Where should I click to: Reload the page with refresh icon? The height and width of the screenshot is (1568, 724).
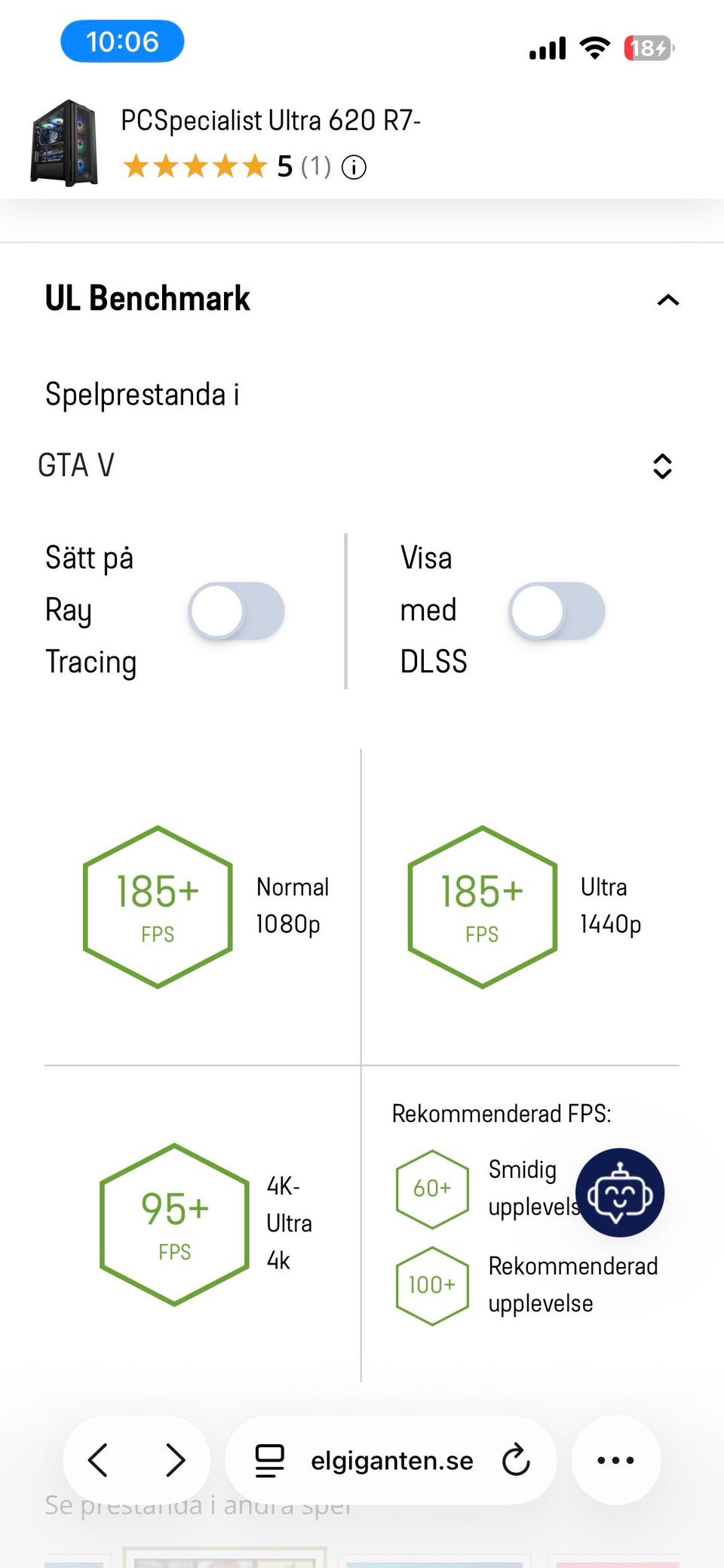pos(516,1460)
